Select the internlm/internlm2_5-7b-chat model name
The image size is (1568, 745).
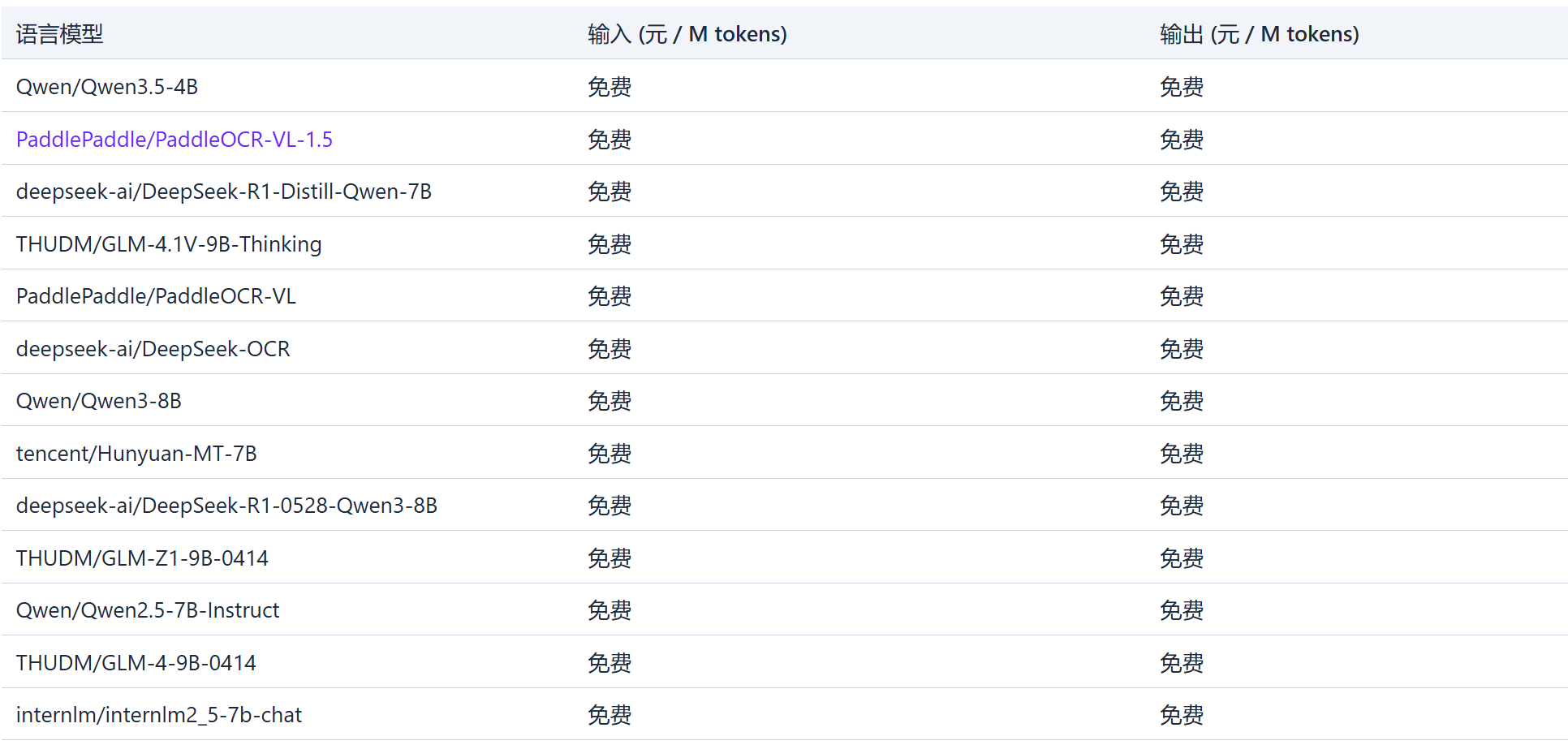(159, 715)
